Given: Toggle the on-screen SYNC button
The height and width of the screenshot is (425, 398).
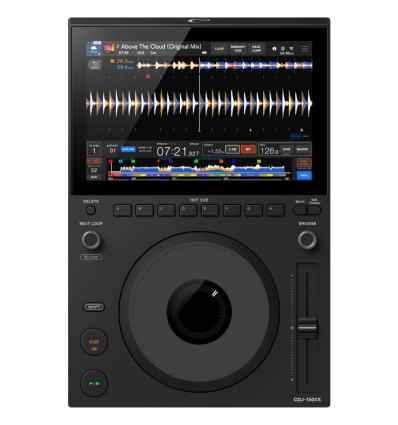Looking at the screenshot, I should tap(286, 150).
